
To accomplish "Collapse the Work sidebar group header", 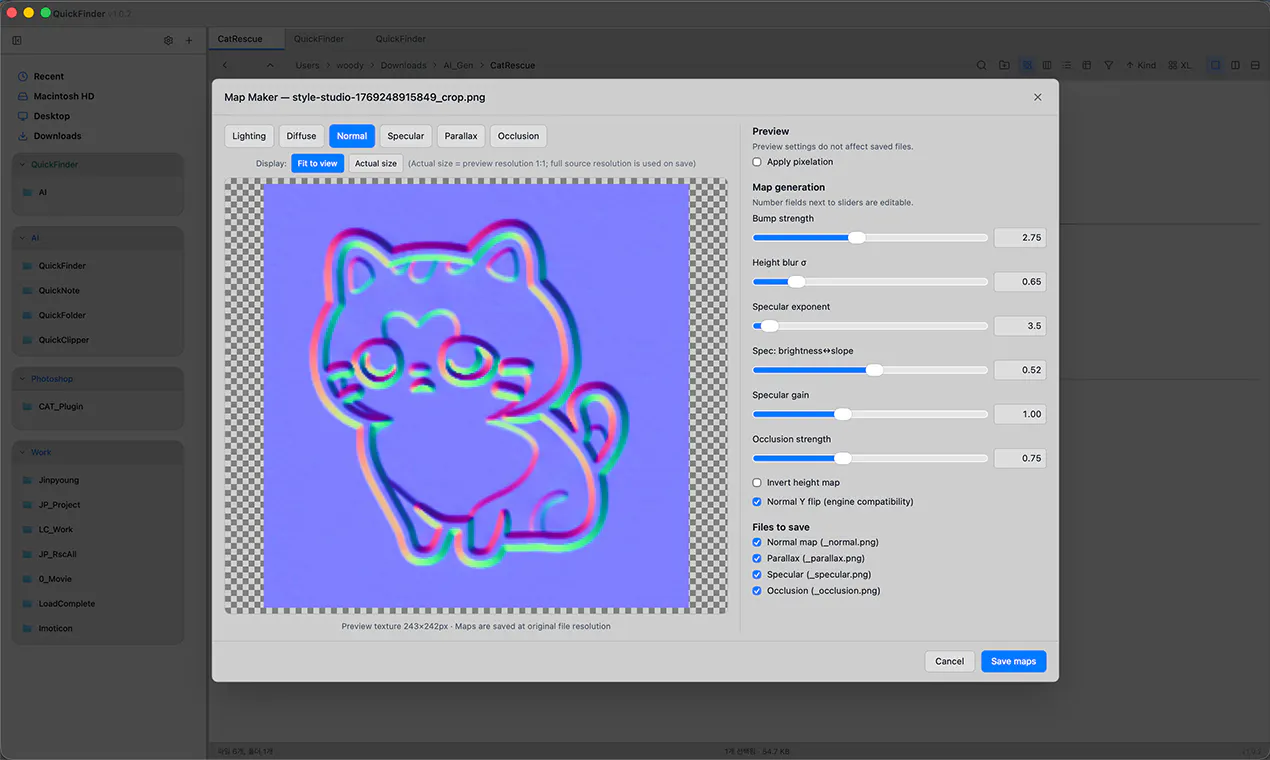I will [97, 453].
